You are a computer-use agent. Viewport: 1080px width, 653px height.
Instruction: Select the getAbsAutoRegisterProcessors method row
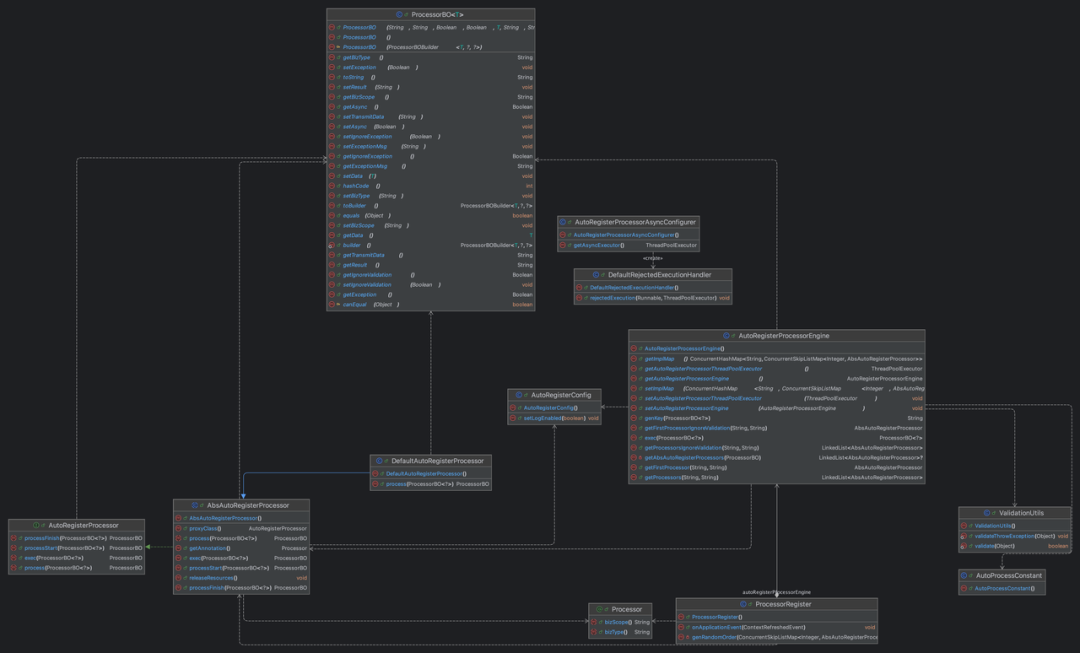pyautogui.click(x=776, y=458)
